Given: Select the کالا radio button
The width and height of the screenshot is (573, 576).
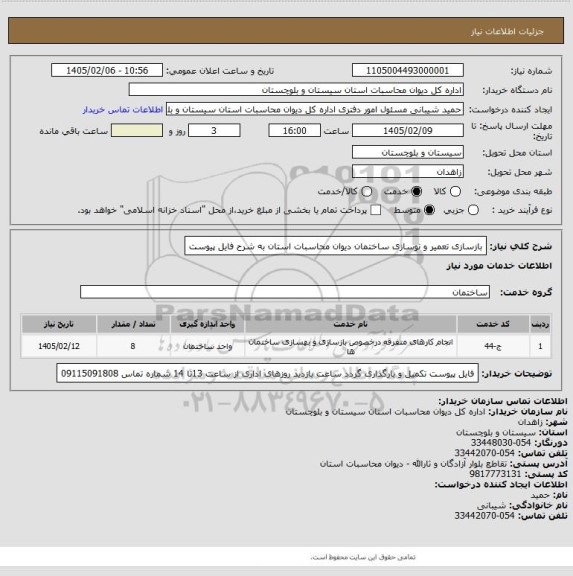Looking at the screenshot, I should coord(455,191).
